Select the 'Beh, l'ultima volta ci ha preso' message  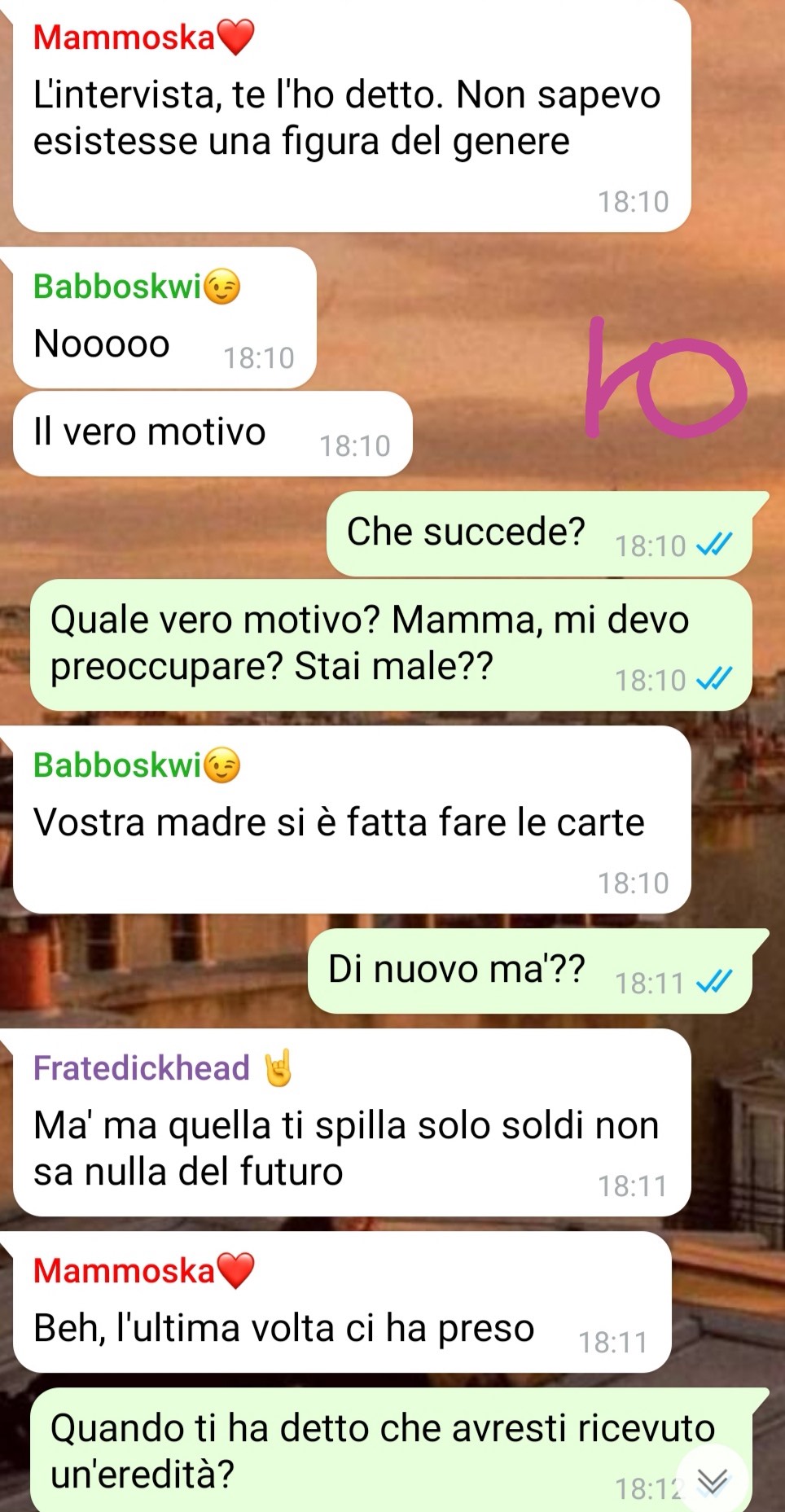click(342, 1302)
